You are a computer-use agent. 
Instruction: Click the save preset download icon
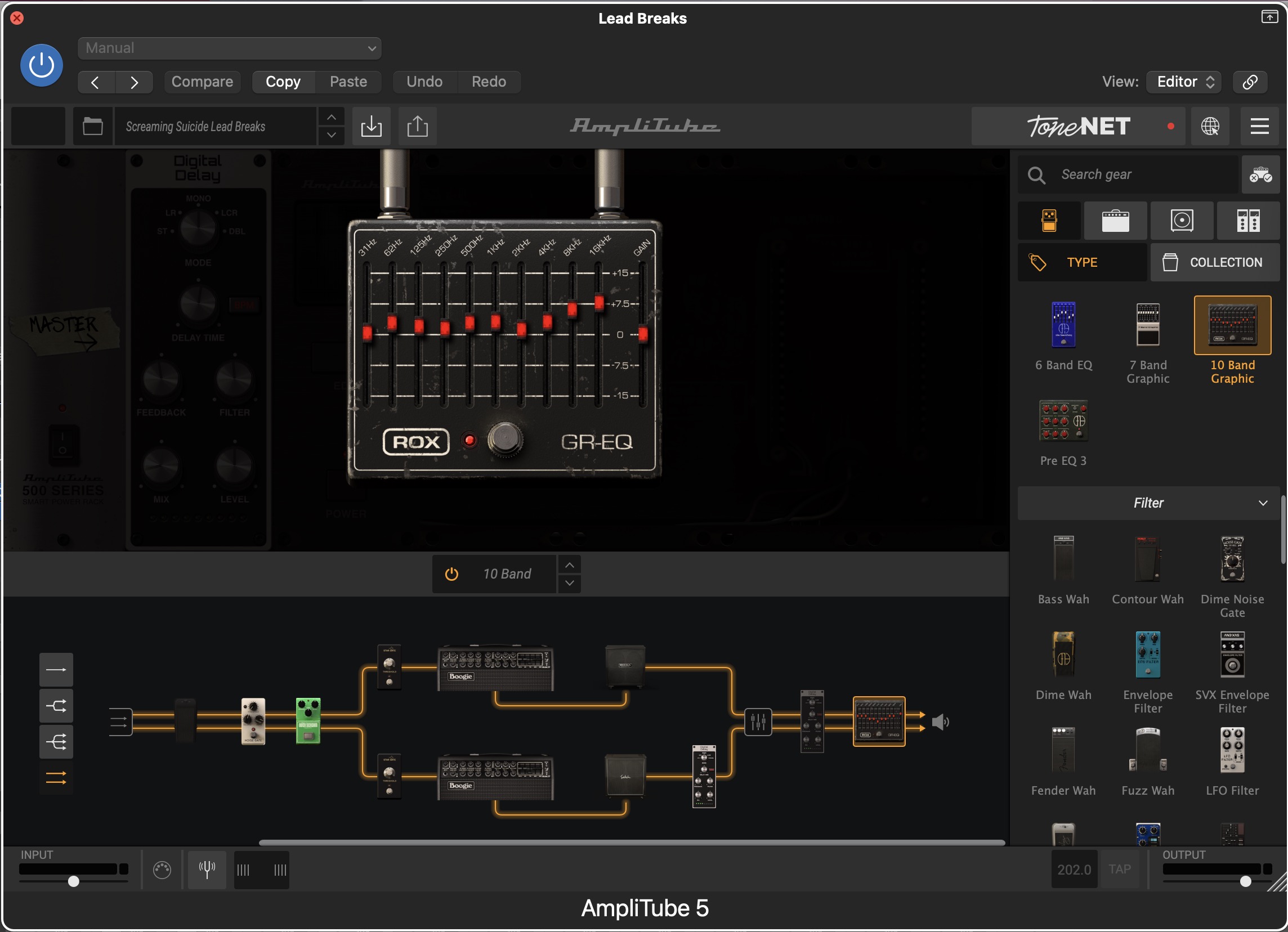[372, 126]
